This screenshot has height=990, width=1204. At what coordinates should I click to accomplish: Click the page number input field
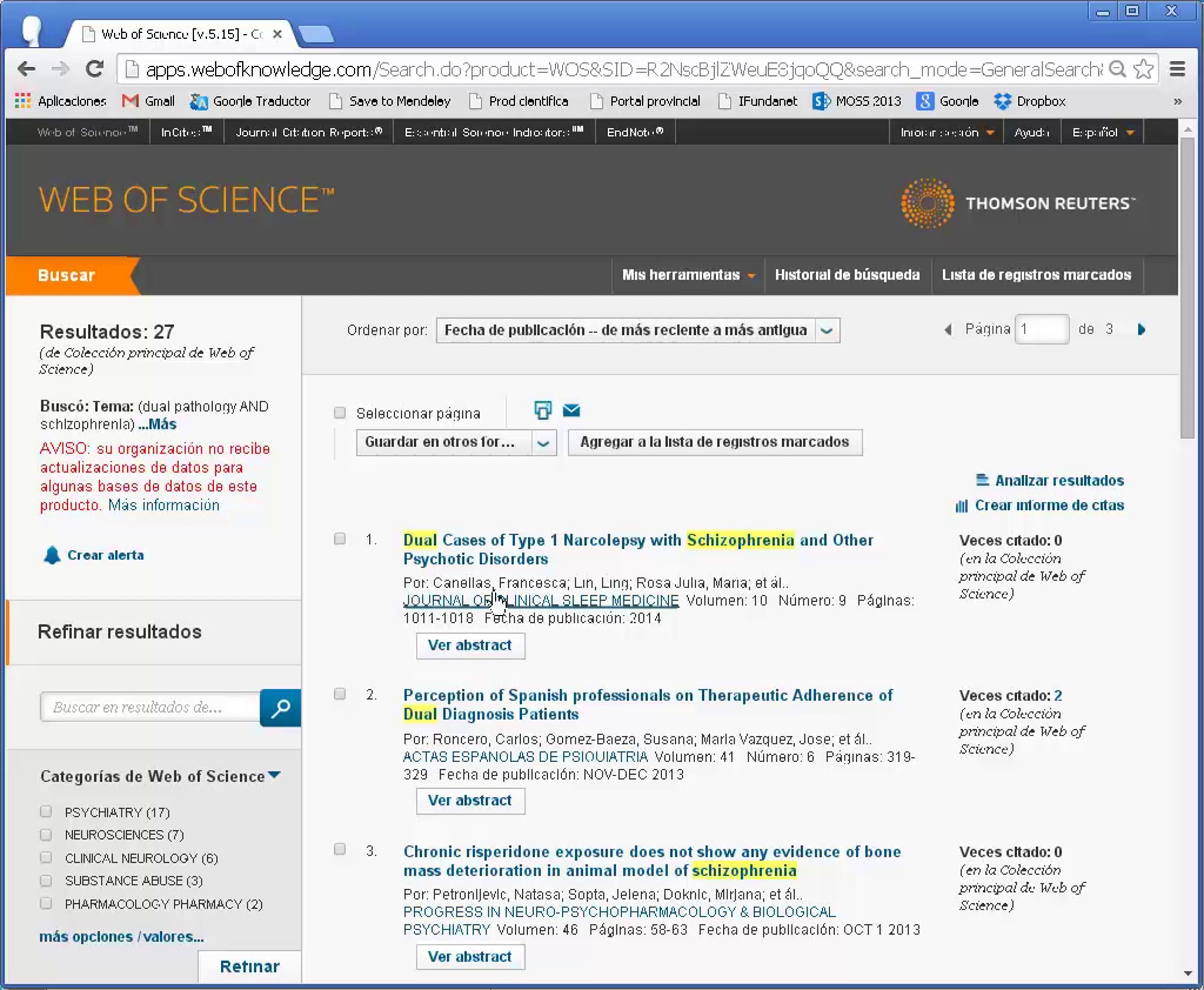1041,329
